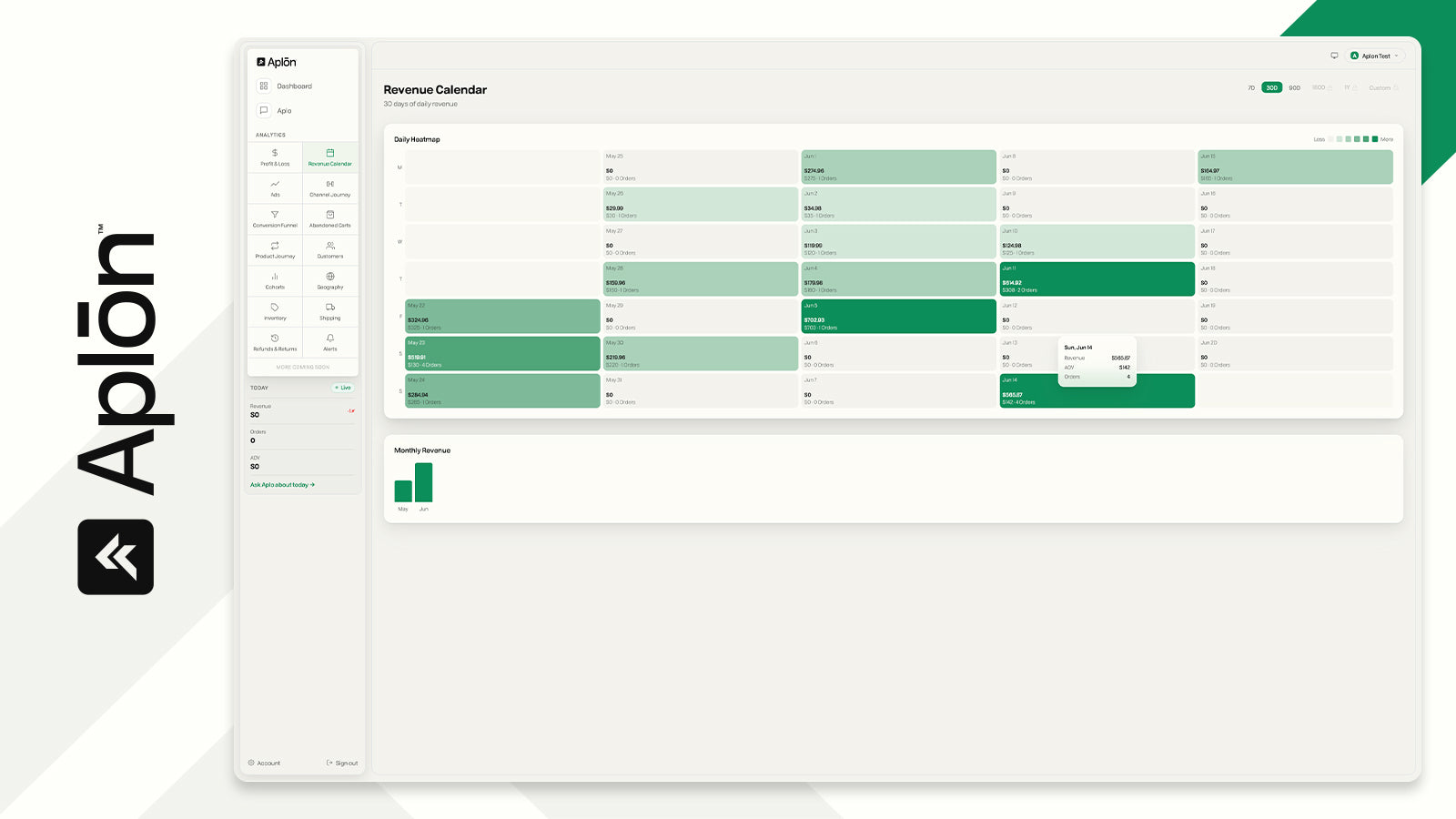Select the Jun 3 heatmap cell

click(899, 242)
